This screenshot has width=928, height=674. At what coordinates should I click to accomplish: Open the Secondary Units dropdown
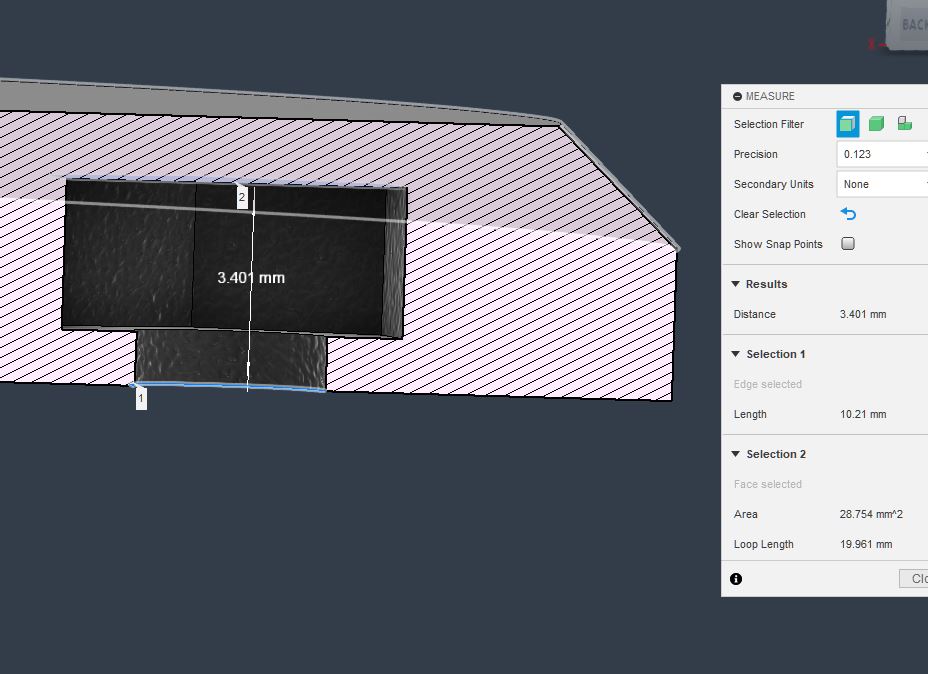[x=882, y=184]
